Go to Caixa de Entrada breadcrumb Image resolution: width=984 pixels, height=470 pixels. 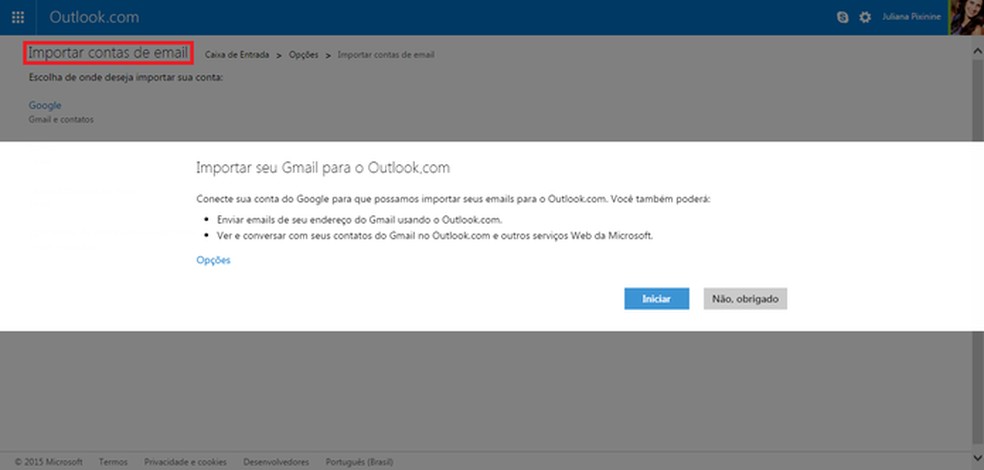237,55
